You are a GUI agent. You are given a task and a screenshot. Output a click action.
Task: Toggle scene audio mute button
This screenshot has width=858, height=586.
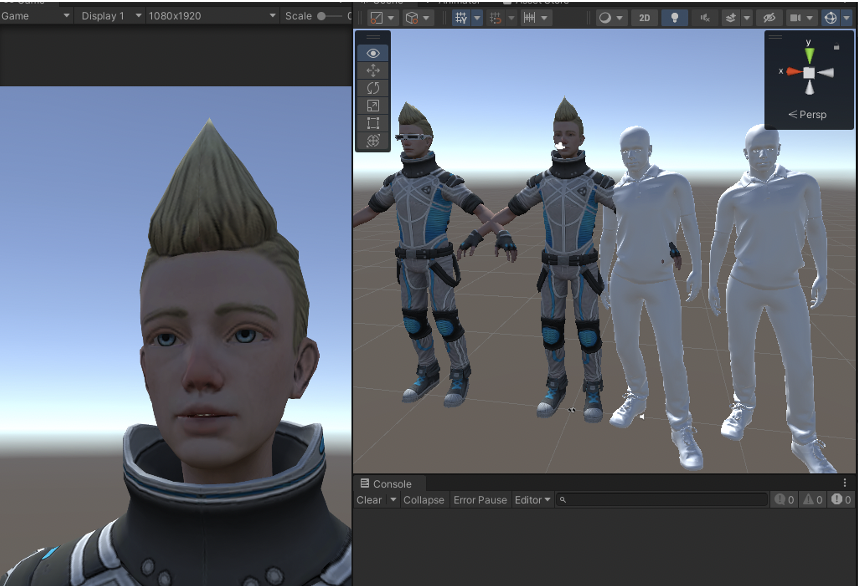click(x=705, y=18)
